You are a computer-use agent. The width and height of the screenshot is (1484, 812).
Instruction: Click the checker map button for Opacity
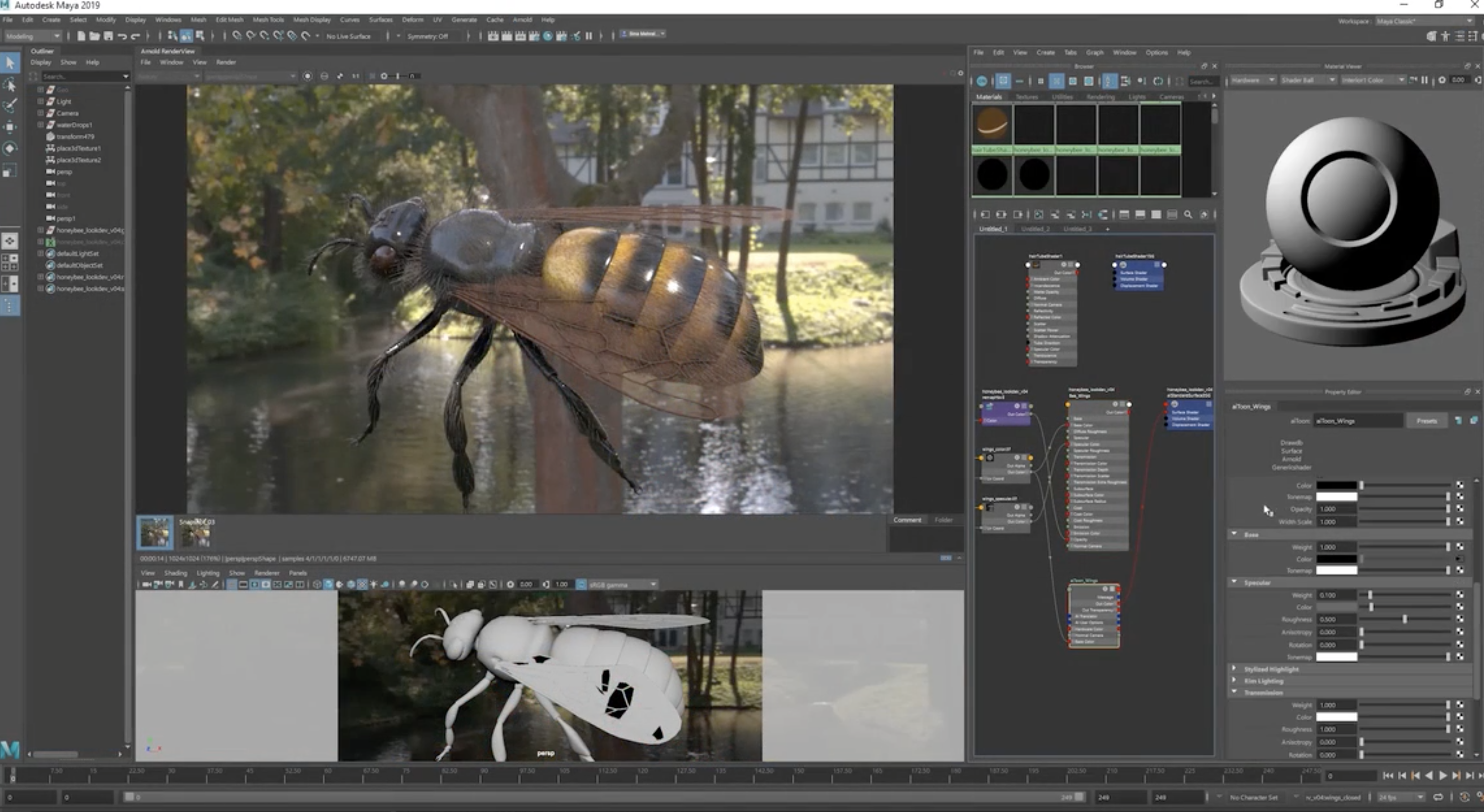pyautogui.click(x=1460, y=509)
